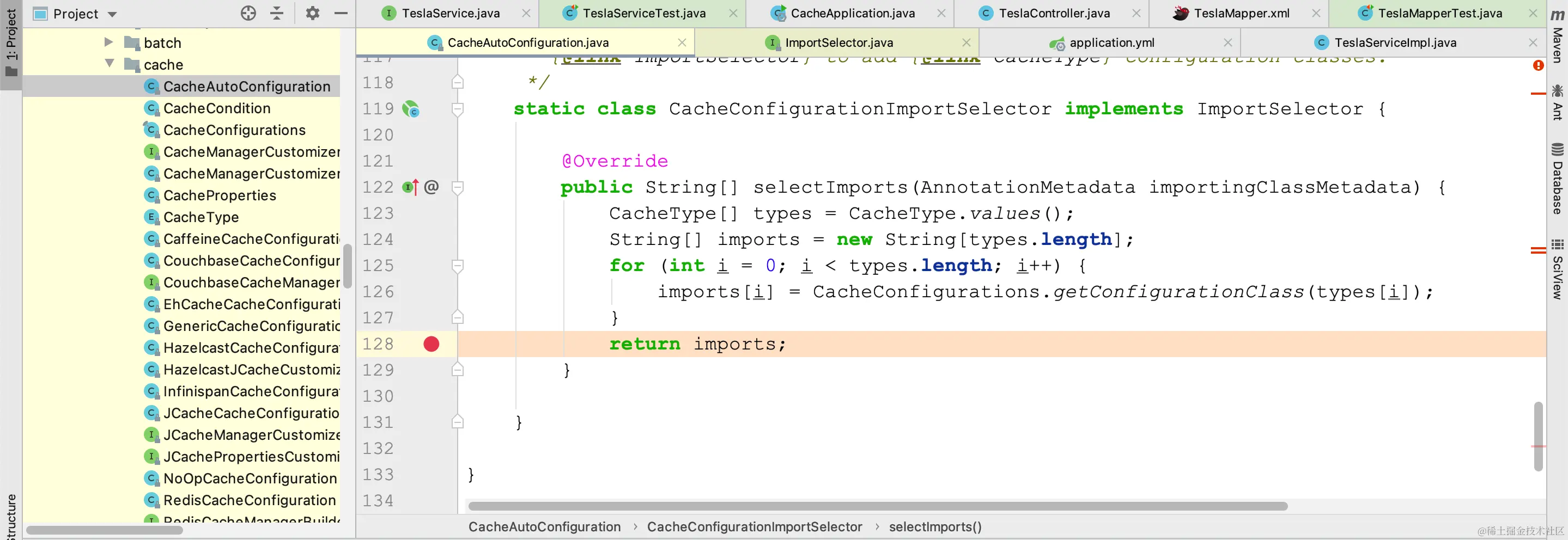Expand the batch folder
The image size is (1568, 540).
(109, 42)
